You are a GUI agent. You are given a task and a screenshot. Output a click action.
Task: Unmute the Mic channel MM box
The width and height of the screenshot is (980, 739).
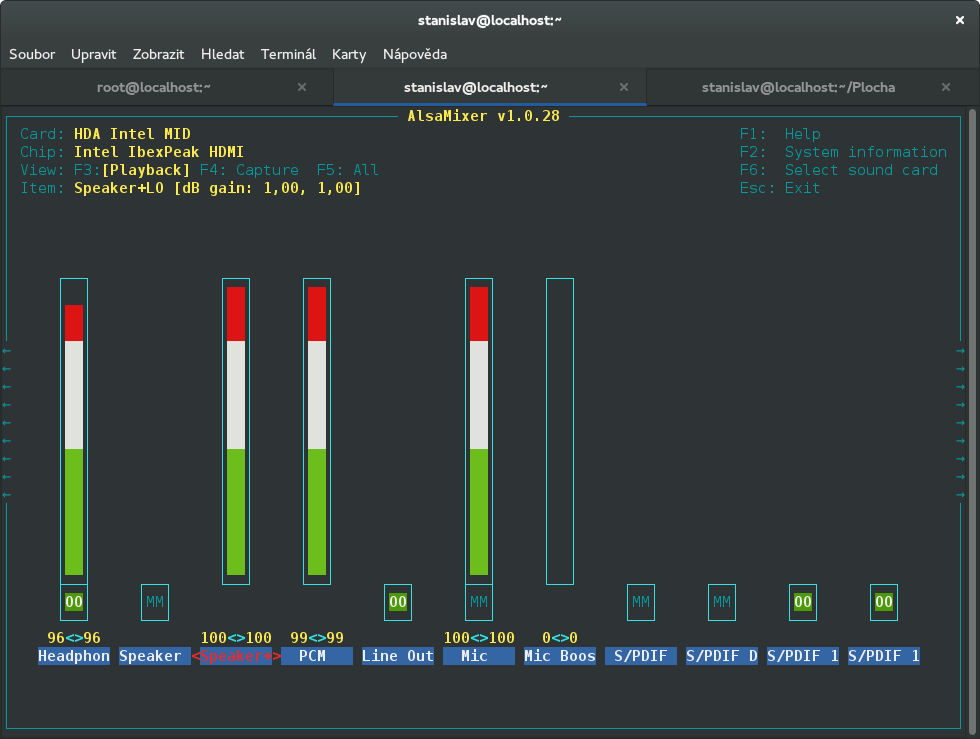pos(479,602)
